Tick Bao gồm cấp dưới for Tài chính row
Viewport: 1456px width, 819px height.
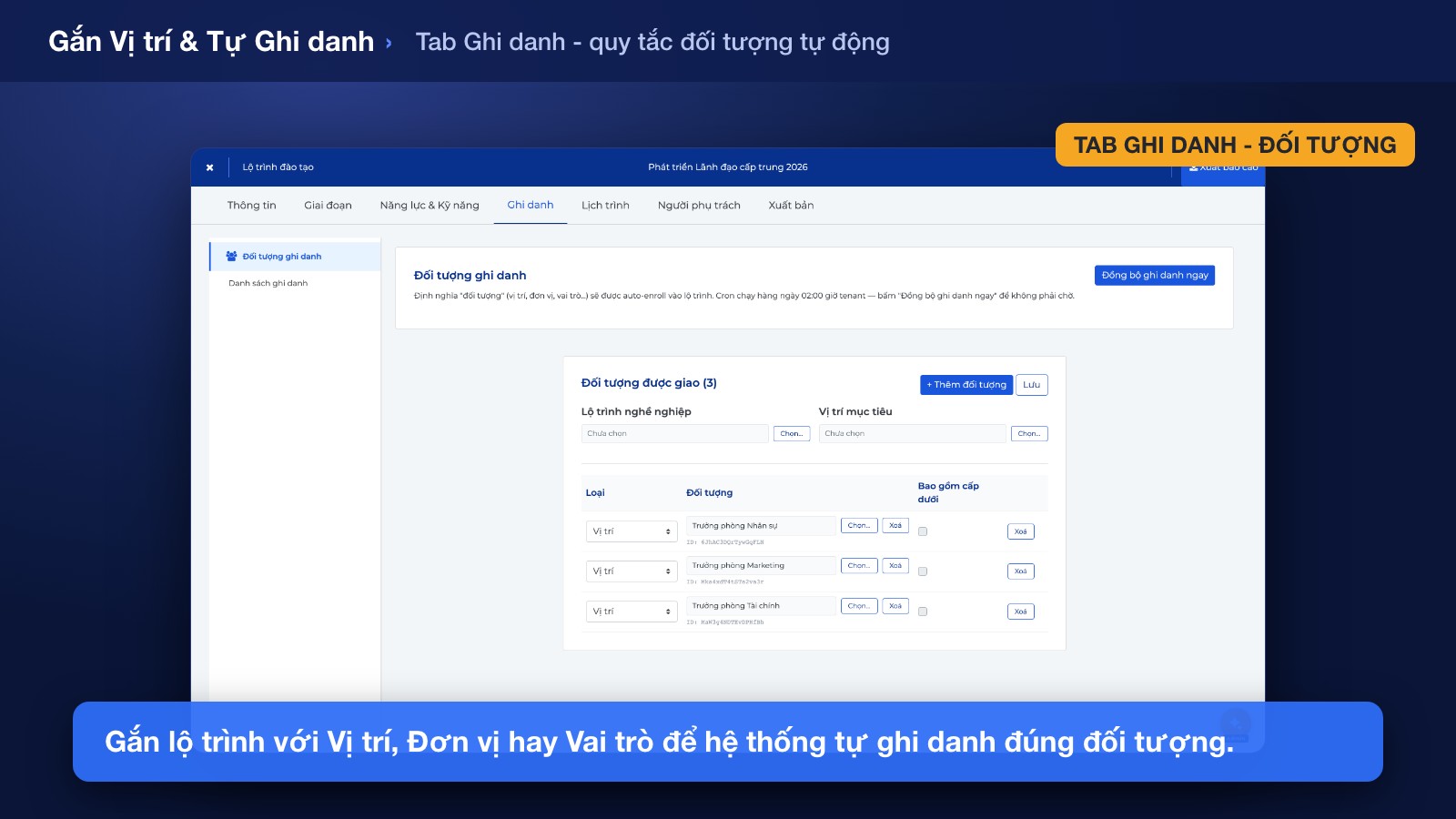[x=923, y=612]
